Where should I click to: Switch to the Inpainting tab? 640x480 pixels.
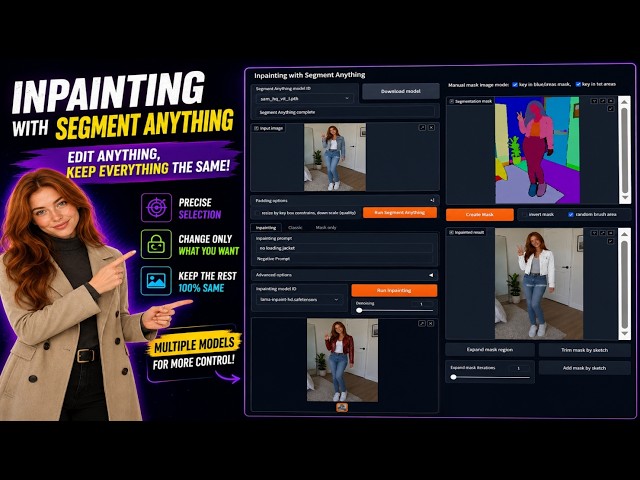click(266, 227)
